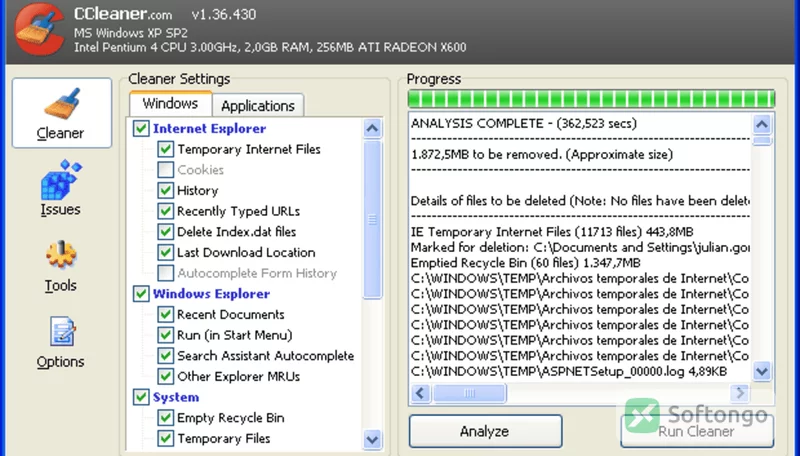Uncheck Temporary Internet Files
This screenshot has height=456, width=800.
[165, 149]
